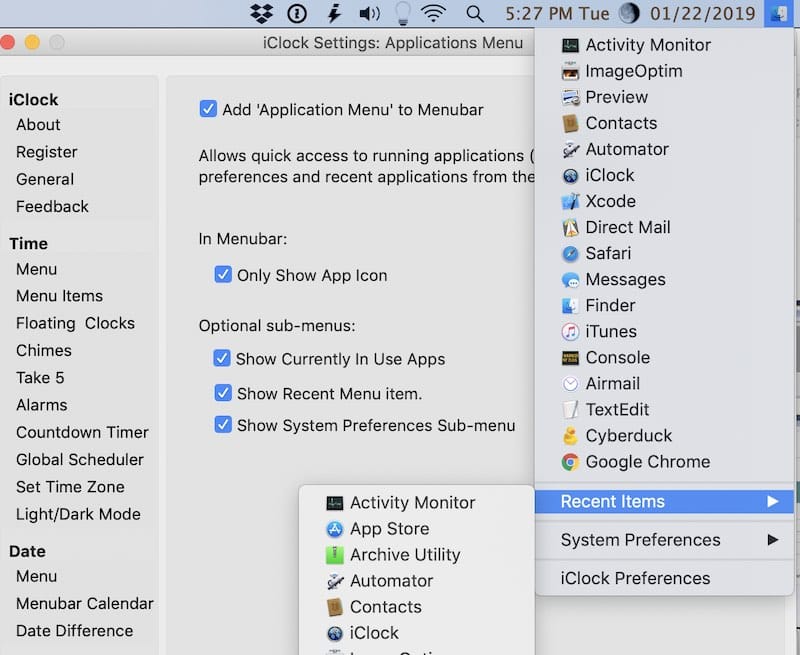The image size is (800, 655).
Task: Uncheck Only Show App Icon
Action: pos(223,274)
